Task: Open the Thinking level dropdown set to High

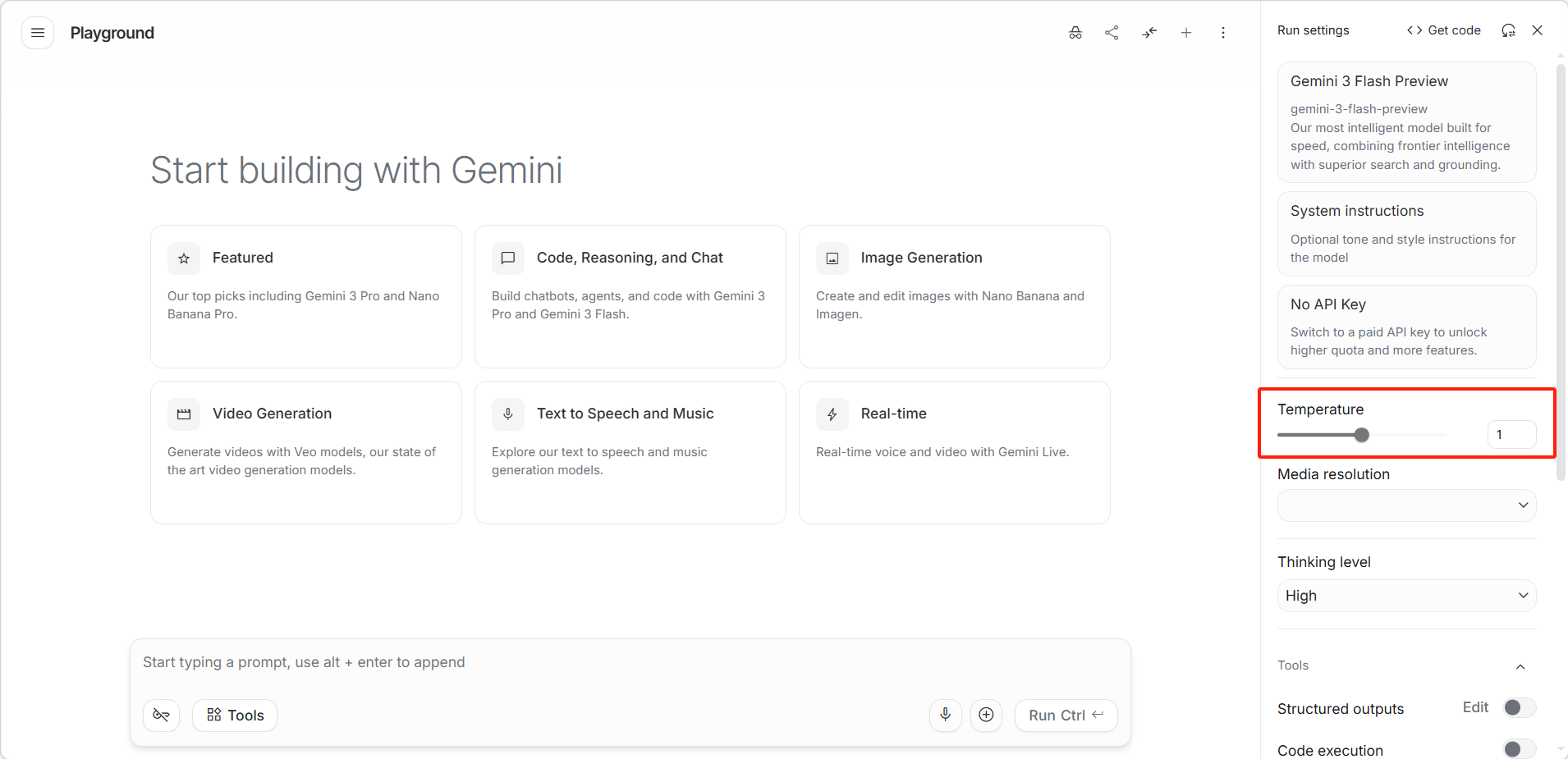Action: [x=1407, y=596]
